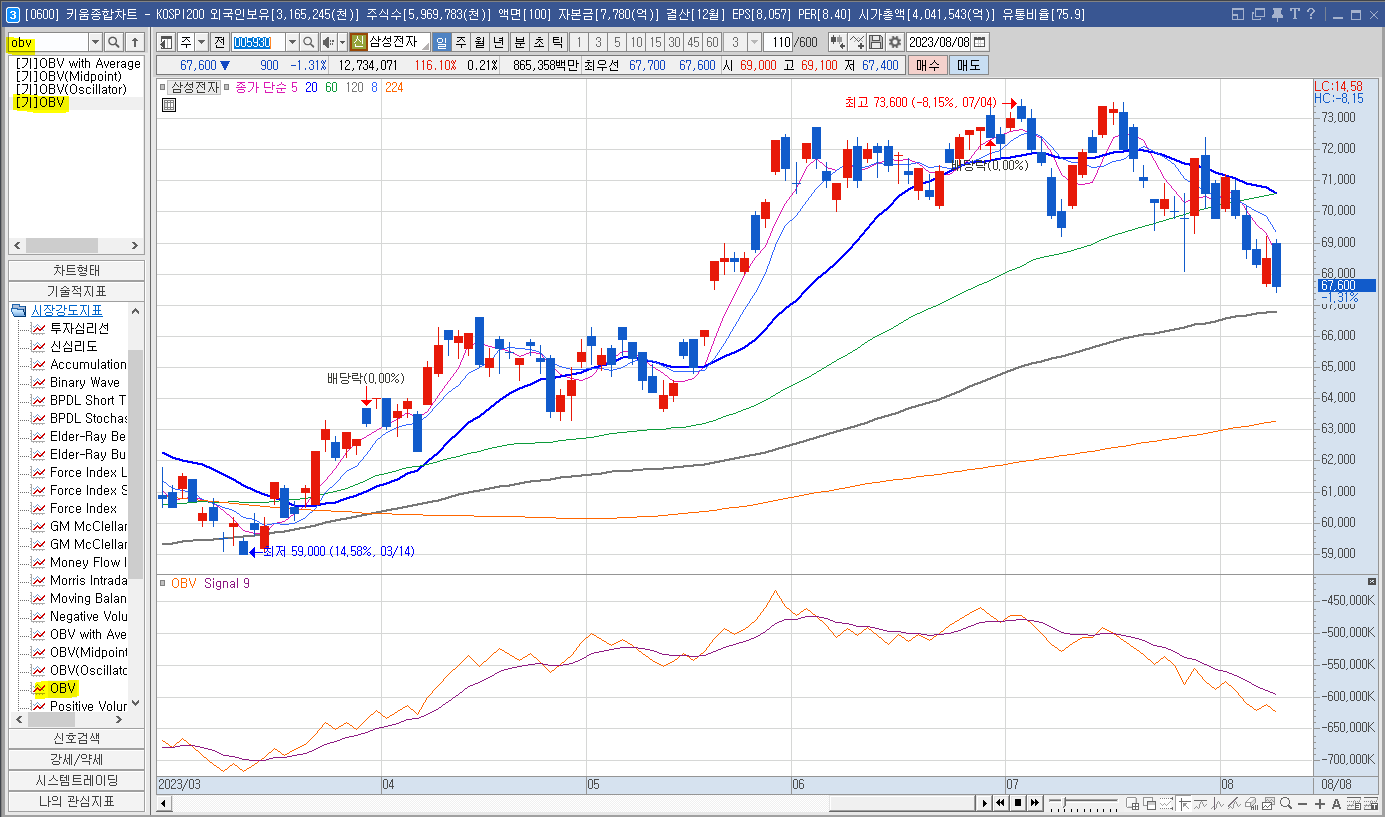
Task: Click the indicator search magnifier icon
Action: click(x=115, y=42)
